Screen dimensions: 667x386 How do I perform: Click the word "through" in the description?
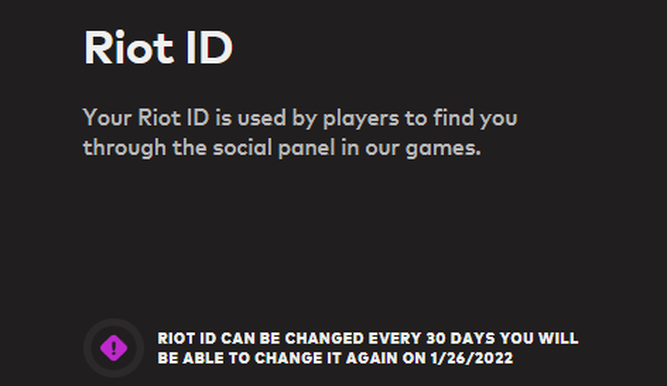(124, 148)
